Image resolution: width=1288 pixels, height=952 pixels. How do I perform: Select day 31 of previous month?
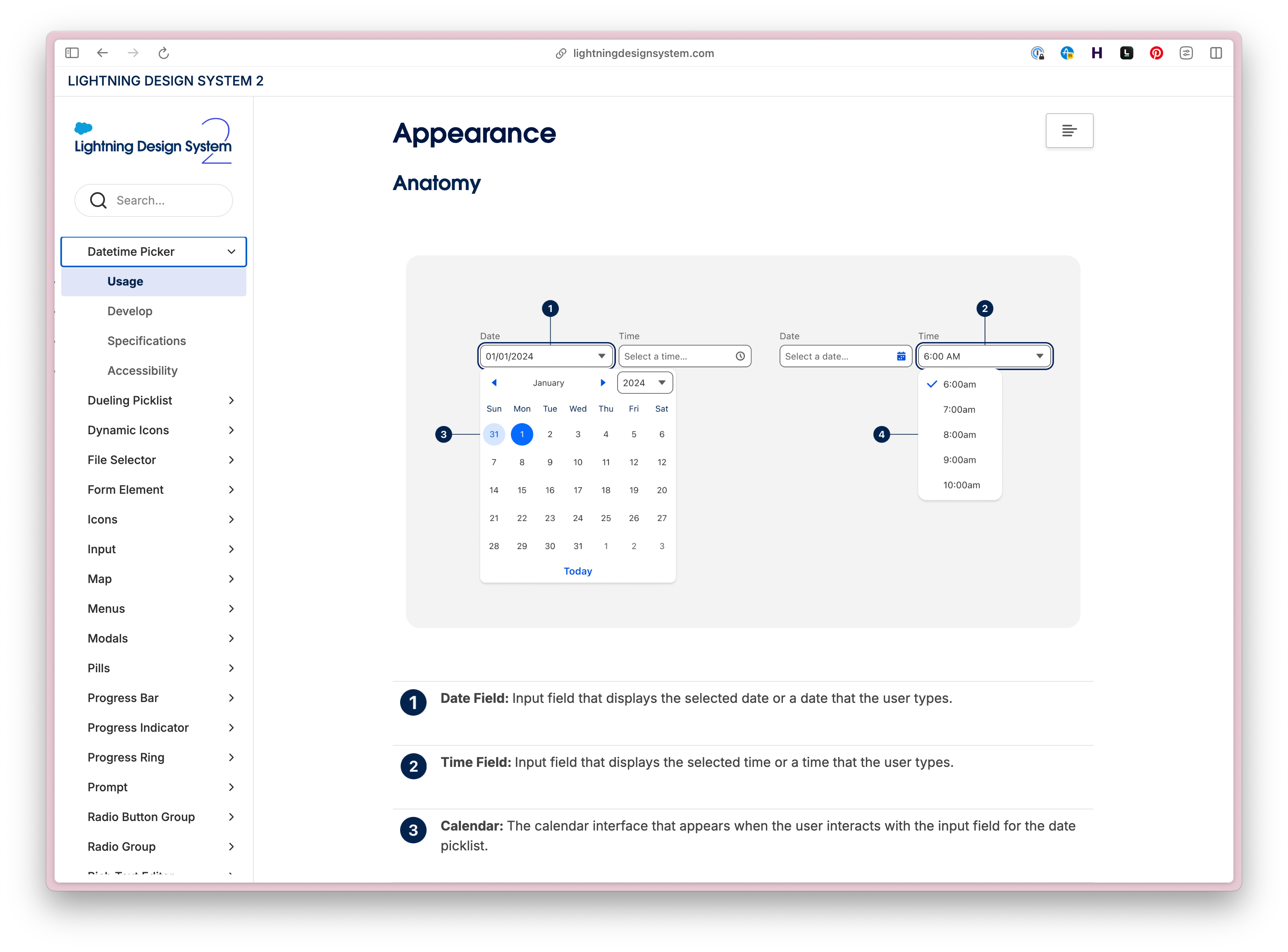tap(494, 435)
